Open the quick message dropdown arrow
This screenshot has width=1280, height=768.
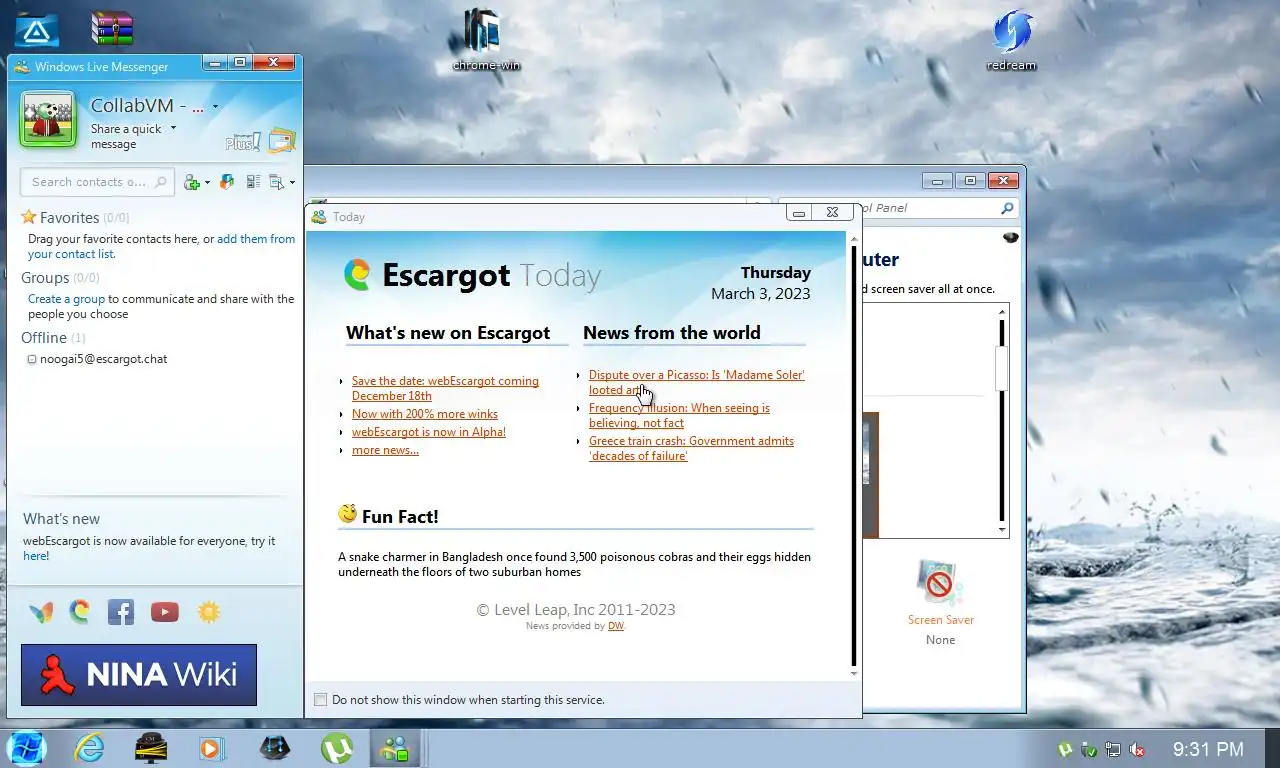click(173, 128)
